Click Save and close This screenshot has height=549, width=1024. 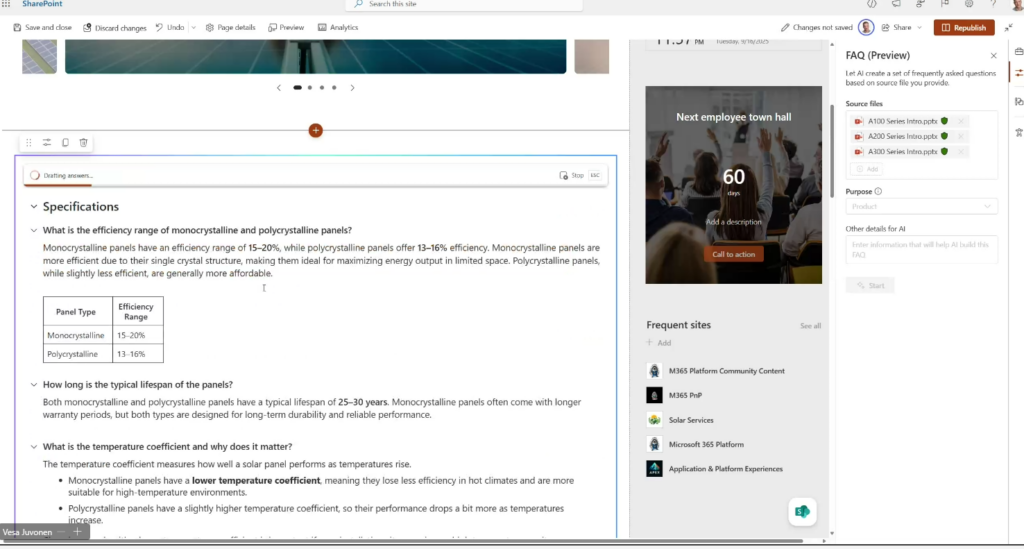42,27
